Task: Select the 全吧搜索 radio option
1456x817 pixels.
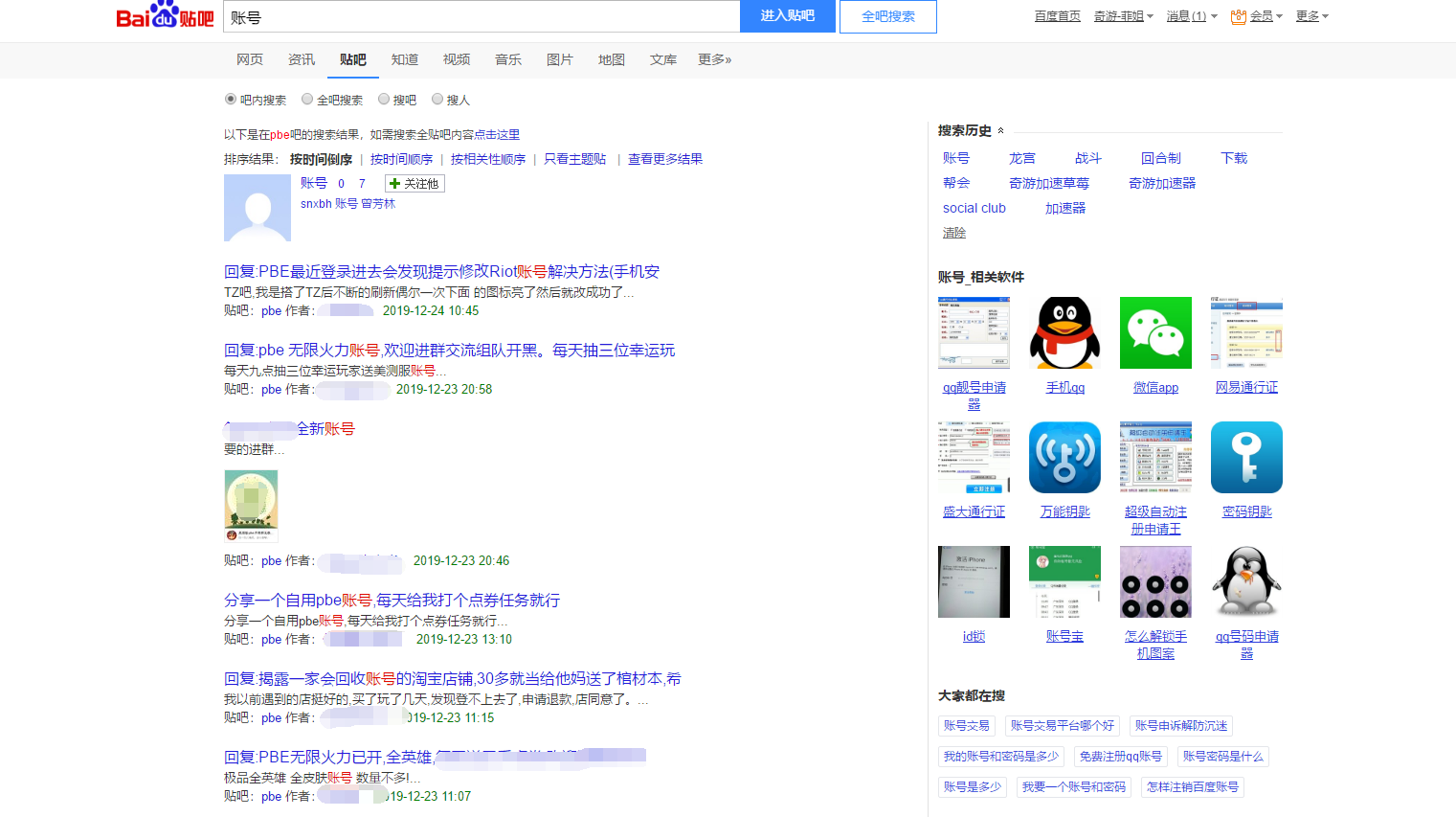Action: pos(307,99)
